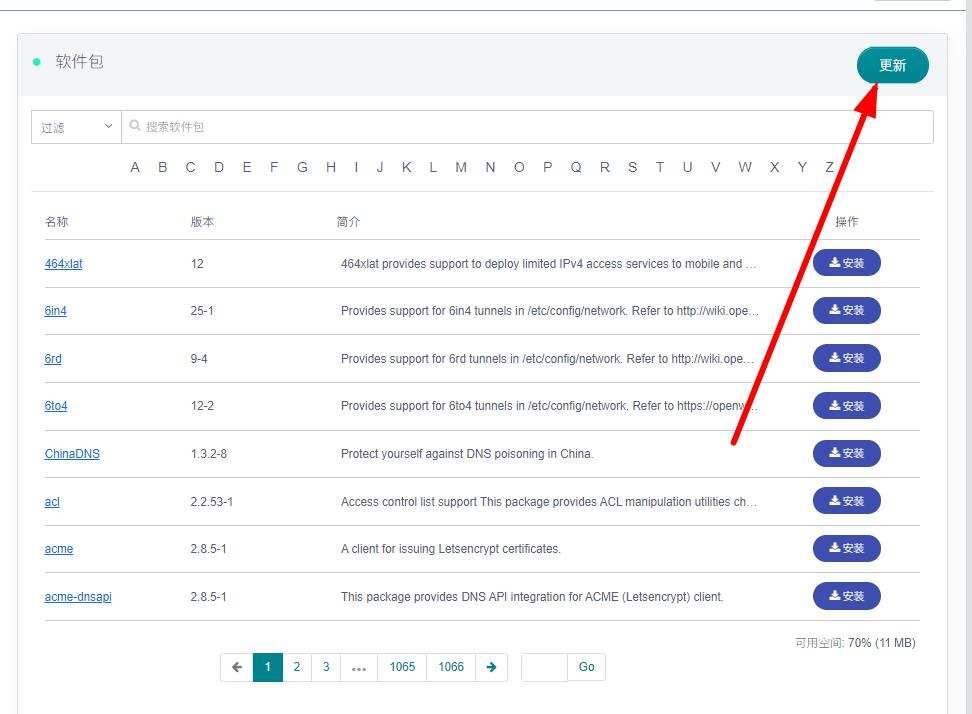Filter packages by letter K
972x714 pixels.
407,167
